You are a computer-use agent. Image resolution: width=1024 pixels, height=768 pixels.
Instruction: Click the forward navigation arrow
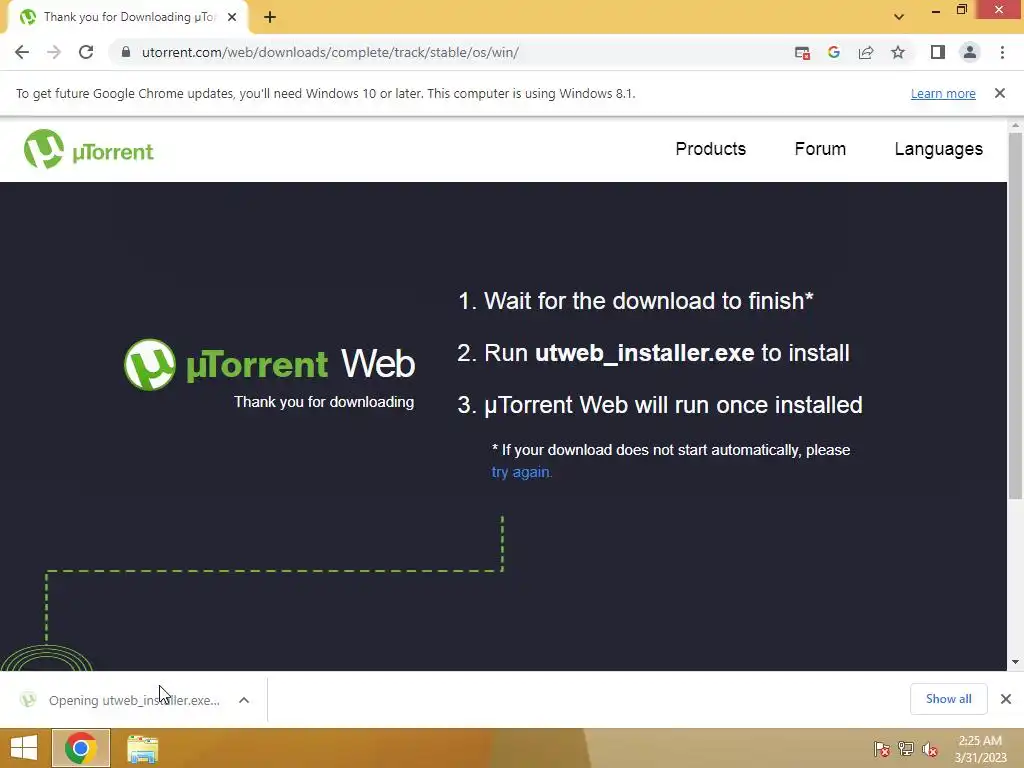tap(54, 52)
